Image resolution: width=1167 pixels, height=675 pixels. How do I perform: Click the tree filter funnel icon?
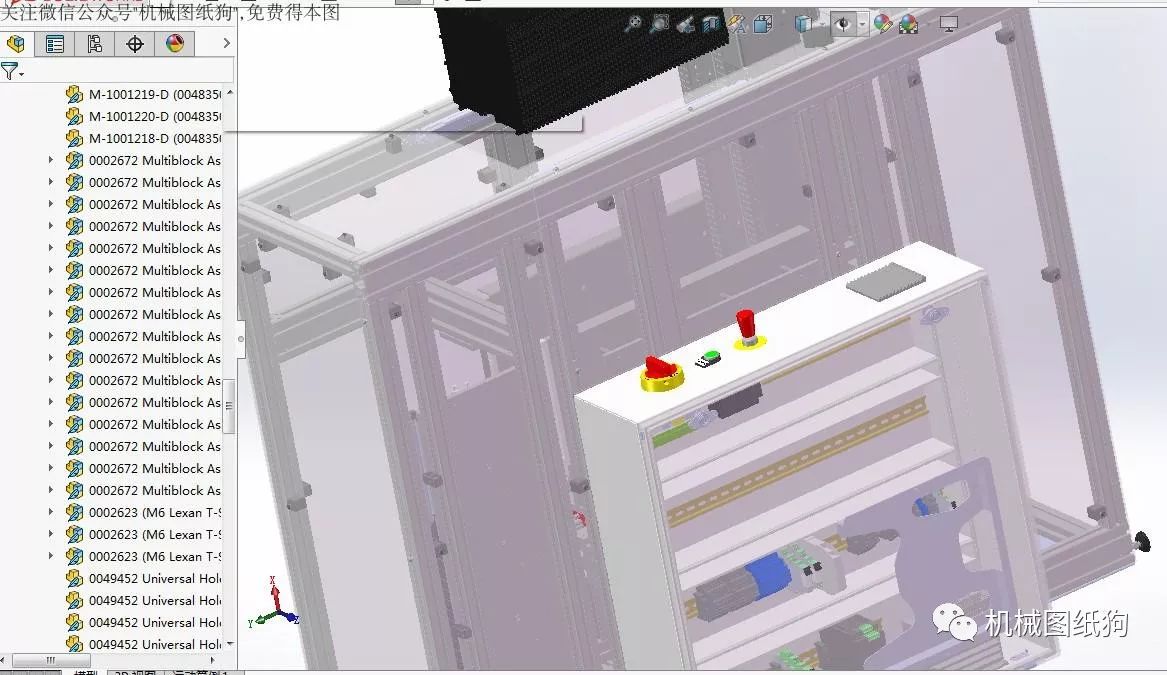(9, 71)
